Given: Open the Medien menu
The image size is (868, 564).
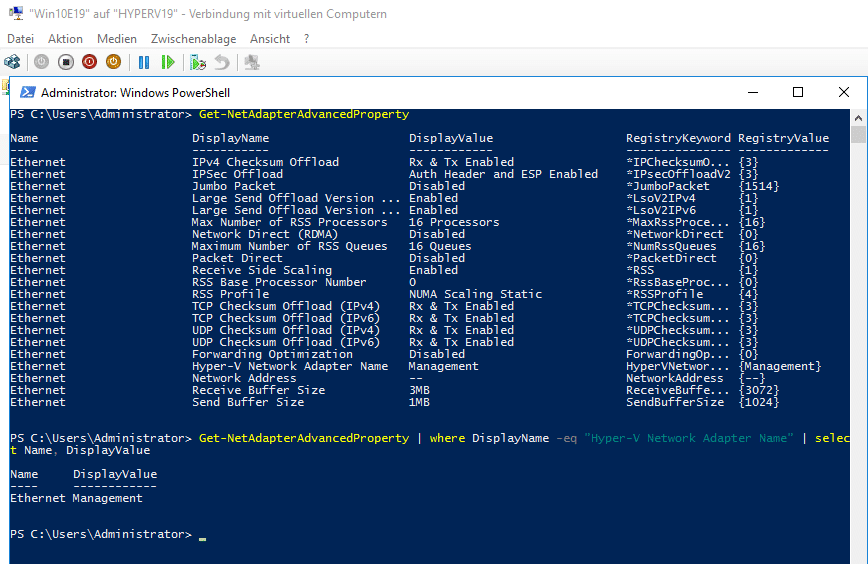Looking at the screenshot, I should [x=117, y=39].
